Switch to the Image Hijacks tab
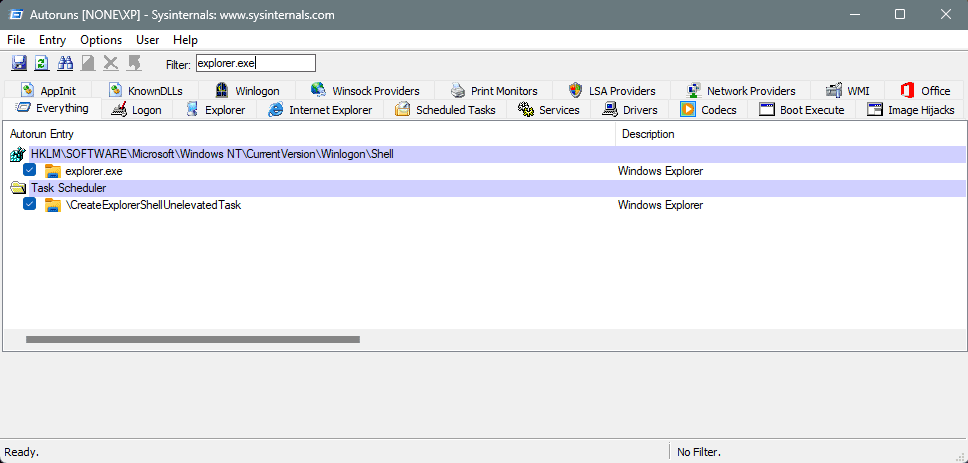Viewport: 968px width, 463px height. pos(911,110)
